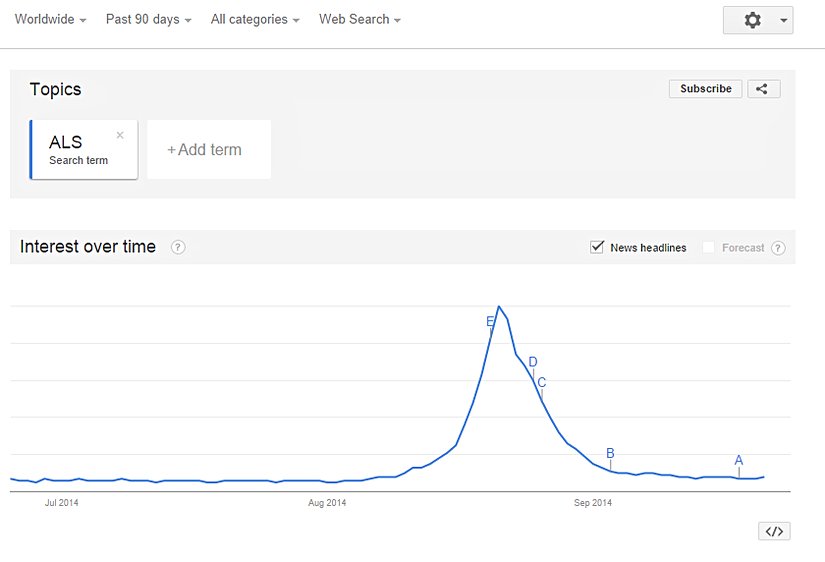Enable the Forecast checkbox
Screen dimensions: 825x562
click(x=709, y=247)
